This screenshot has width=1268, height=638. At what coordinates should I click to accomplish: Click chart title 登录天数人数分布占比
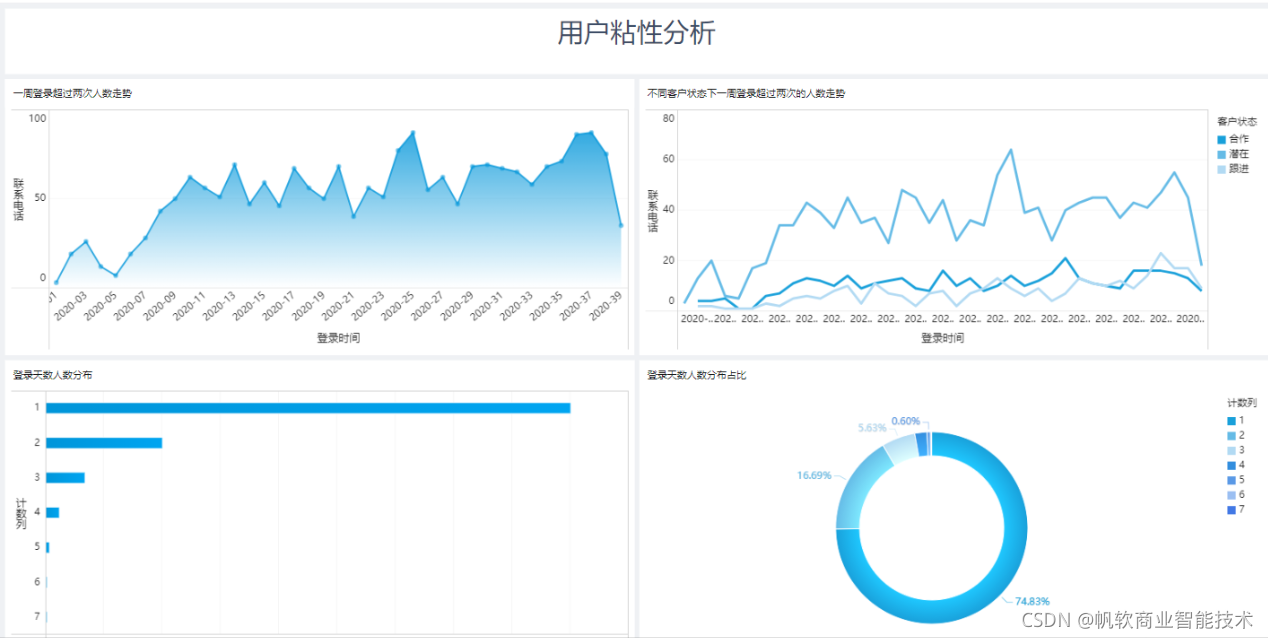pyautogui.click(x=696, y=375)
